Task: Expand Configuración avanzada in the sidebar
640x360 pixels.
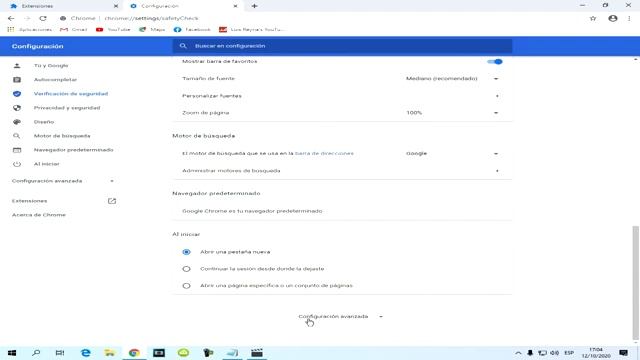Action: coord(63,181)
